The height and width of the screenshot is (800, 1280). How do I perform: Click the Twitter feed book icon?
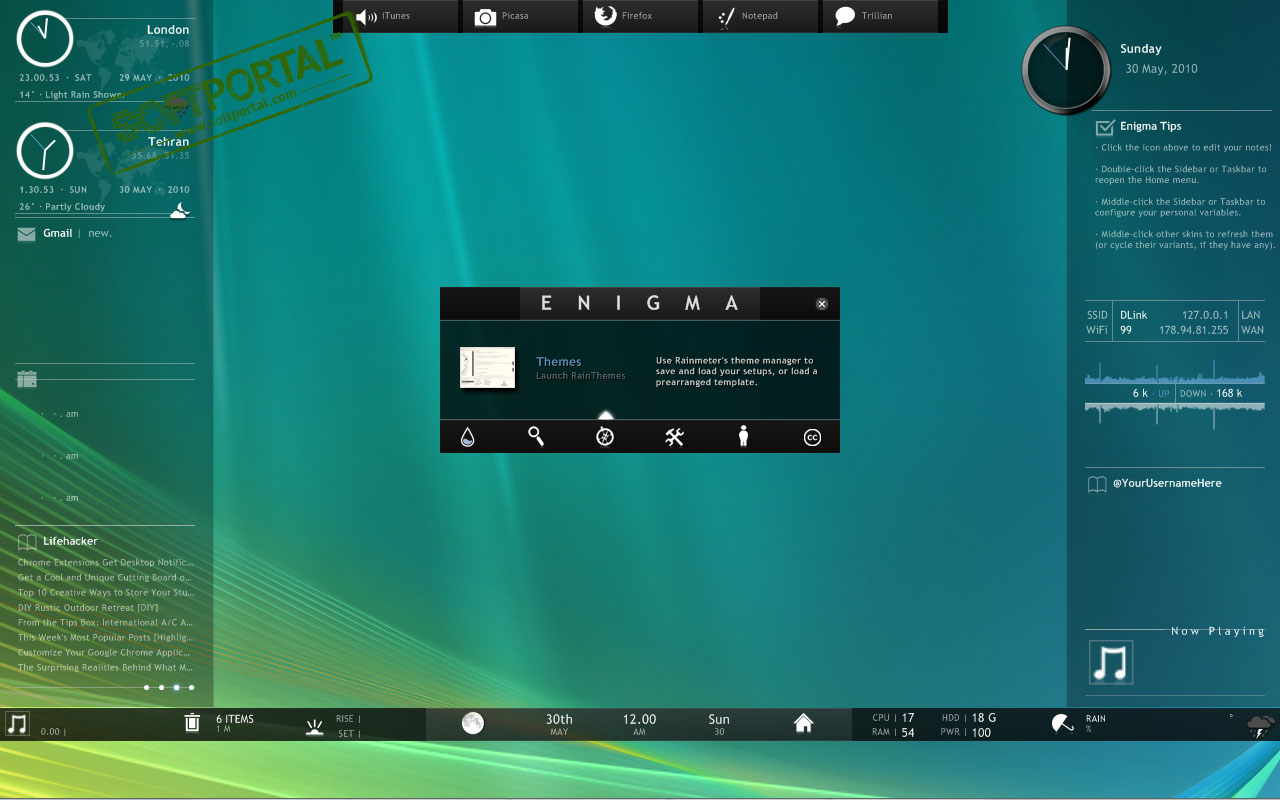point(1097,484)
